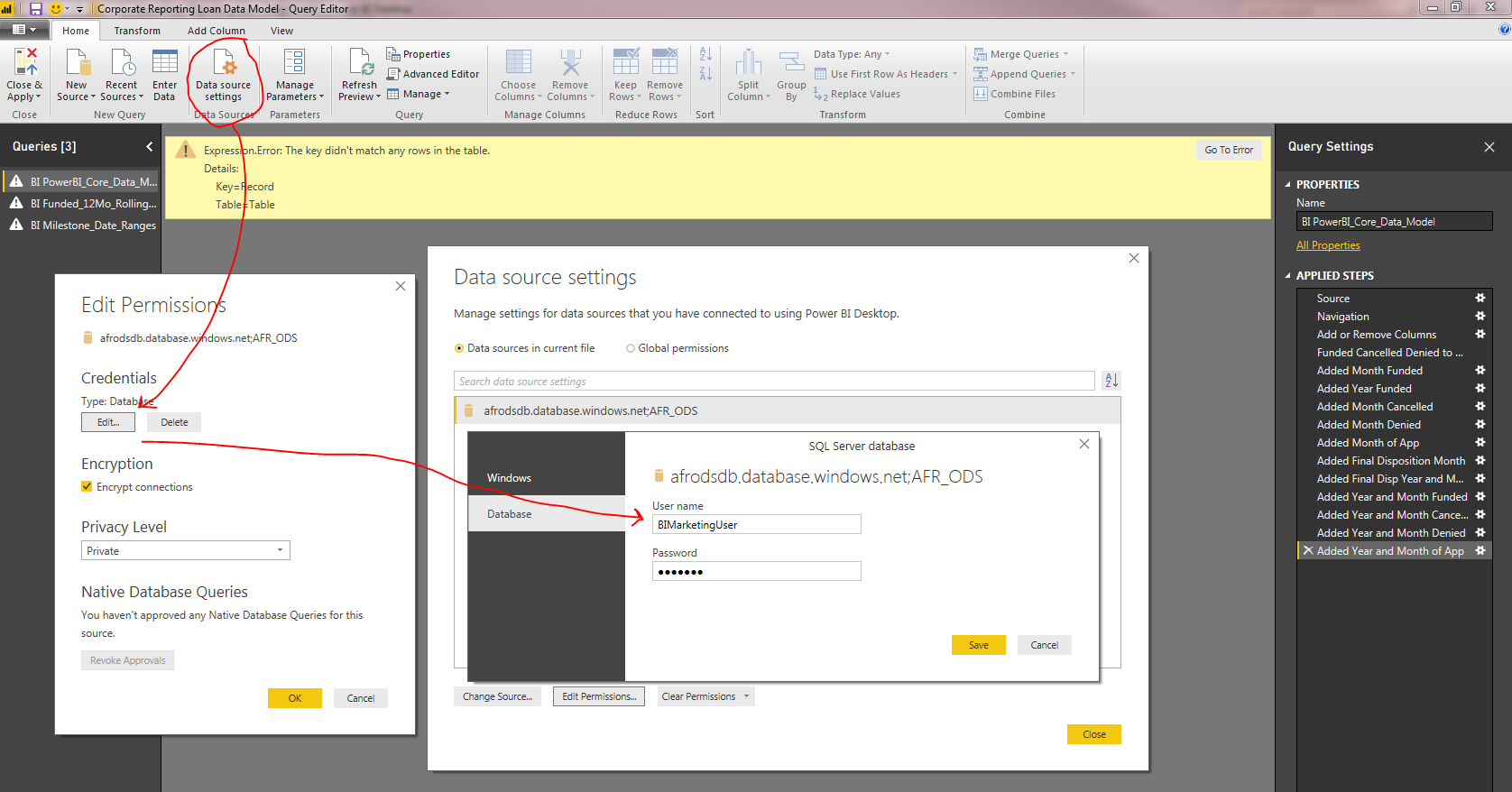
Task: Open the All Properties link
Action: (x=1328, y=245)
